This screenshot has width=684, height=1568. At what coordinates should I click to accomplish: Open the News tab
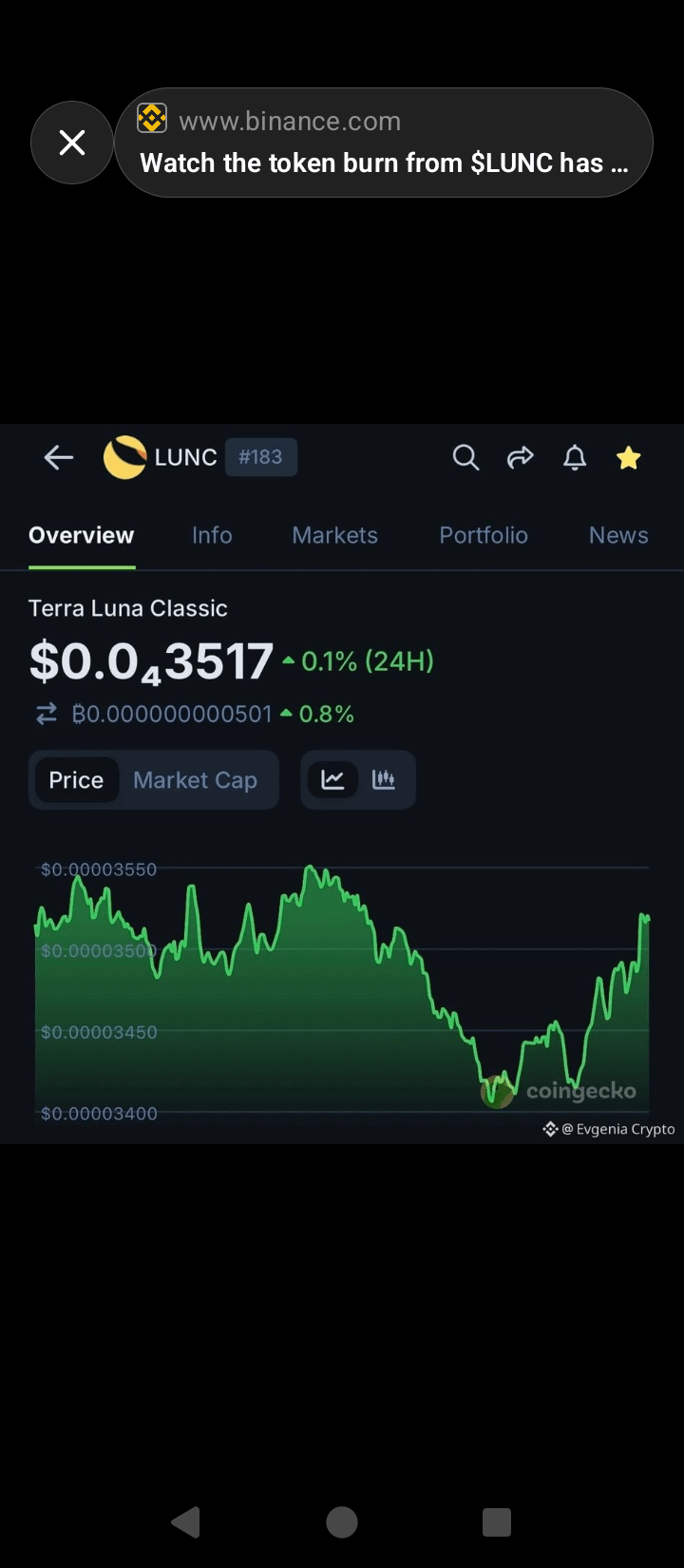pyautogui.click(x=618, y=536)
